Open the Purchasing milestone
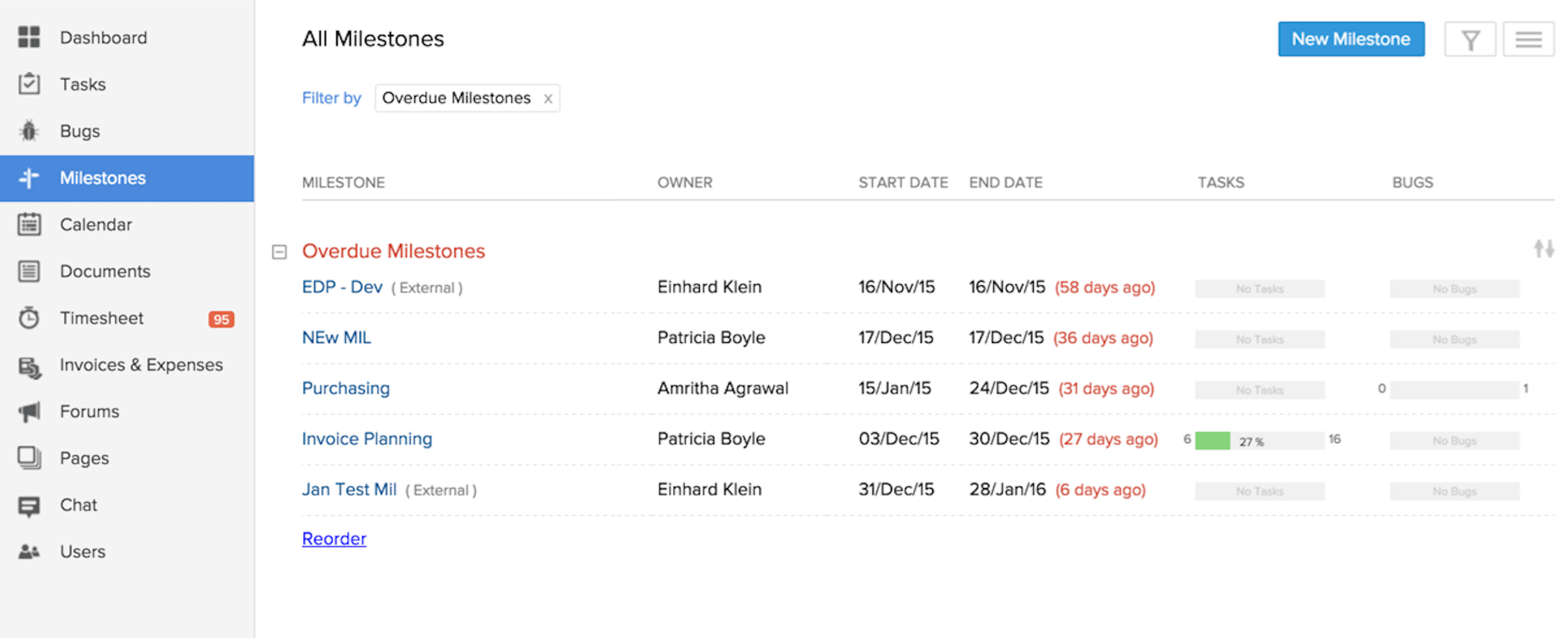The image size is (1568, 638). [x=346, y=388]
